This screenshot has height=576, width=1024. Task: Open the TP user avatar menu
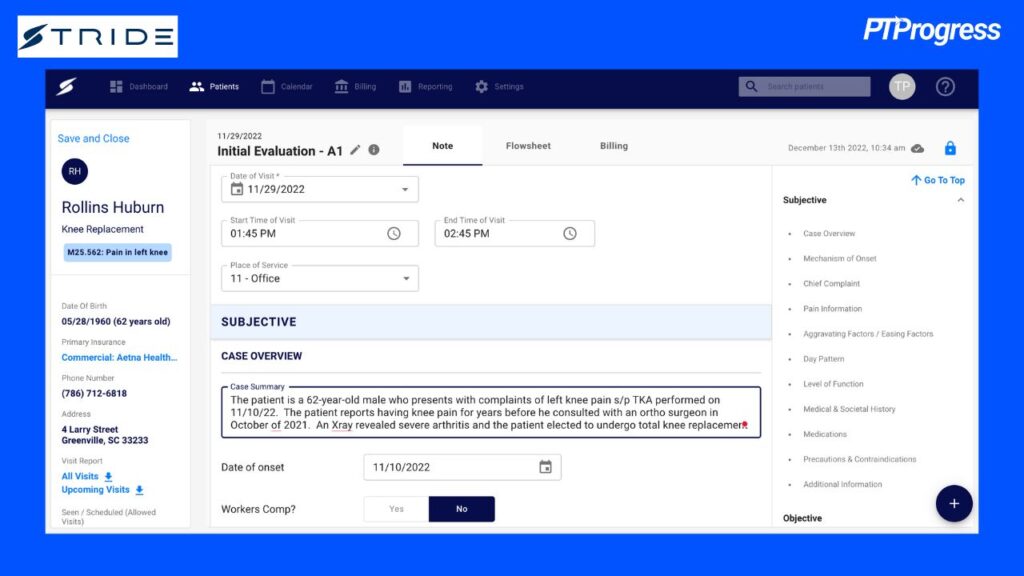click(x=902, y=86)
